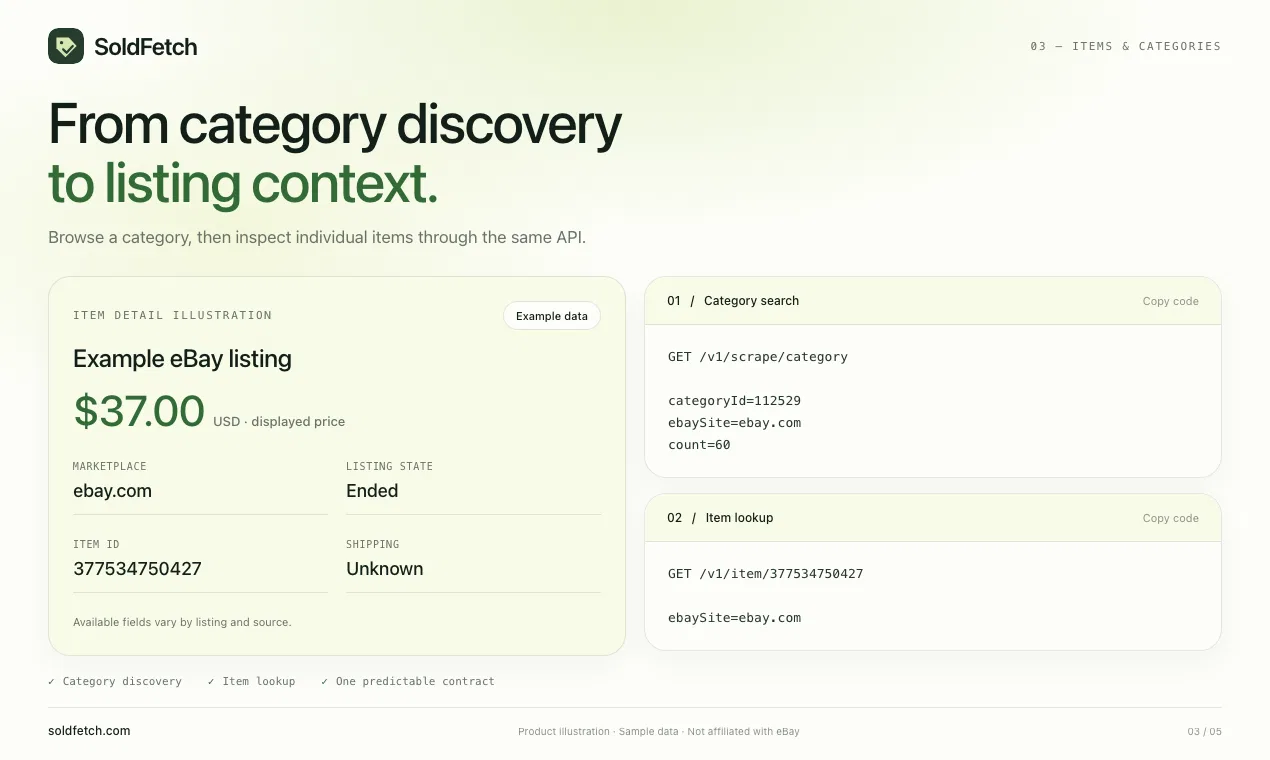Select item ID 377534750427 value
Viewport: 1270px width, 760px height.
point(138,569)
